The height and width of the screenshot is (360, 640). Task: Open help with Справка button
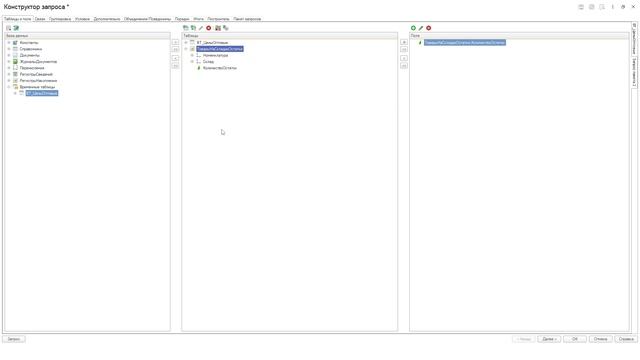(x=626, y=339)
